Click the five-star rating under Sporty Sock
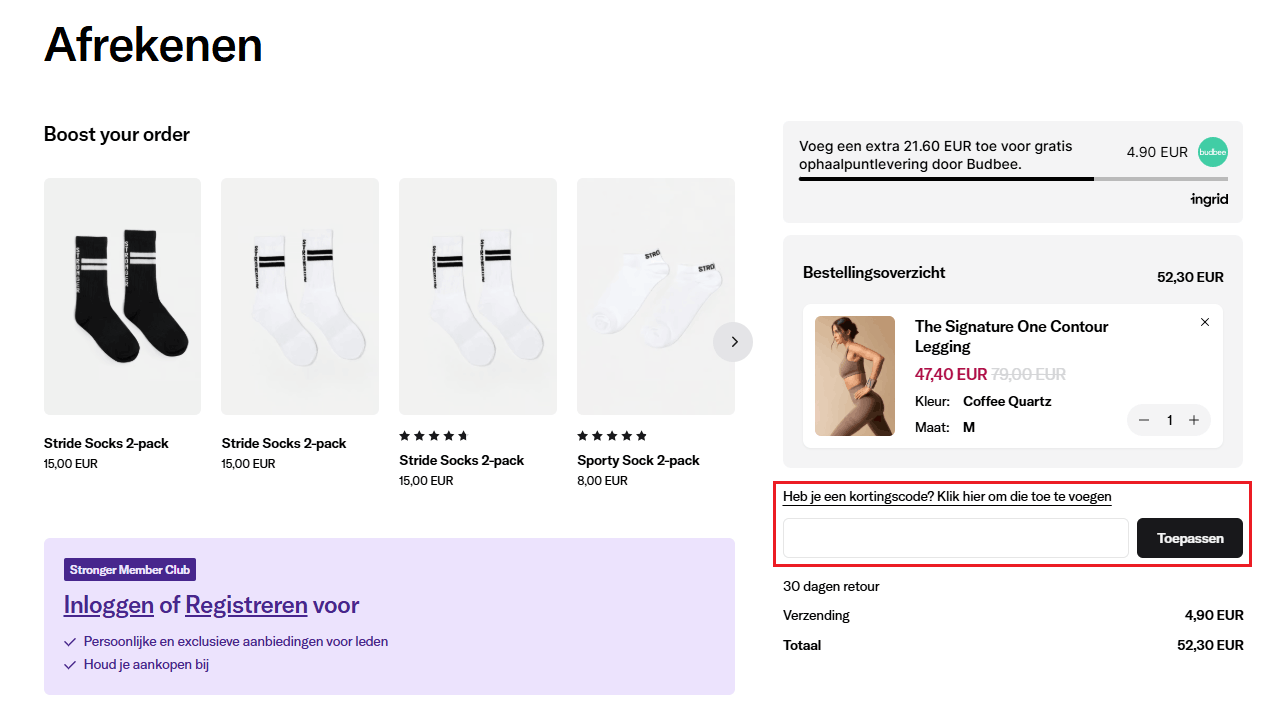The width and height of the screenshot is (1285, 708). 612,436
